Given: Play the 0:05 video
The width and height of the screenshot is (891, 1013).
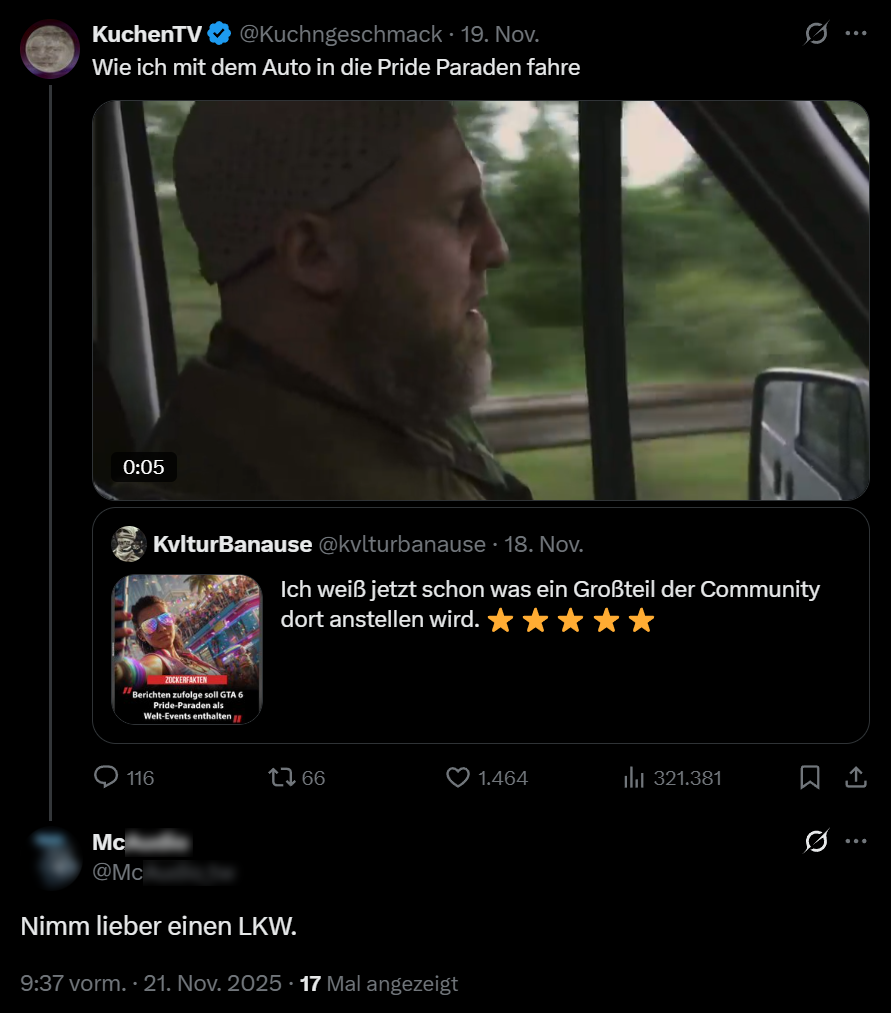Looking at the screenshot, I should coord(480,300).
